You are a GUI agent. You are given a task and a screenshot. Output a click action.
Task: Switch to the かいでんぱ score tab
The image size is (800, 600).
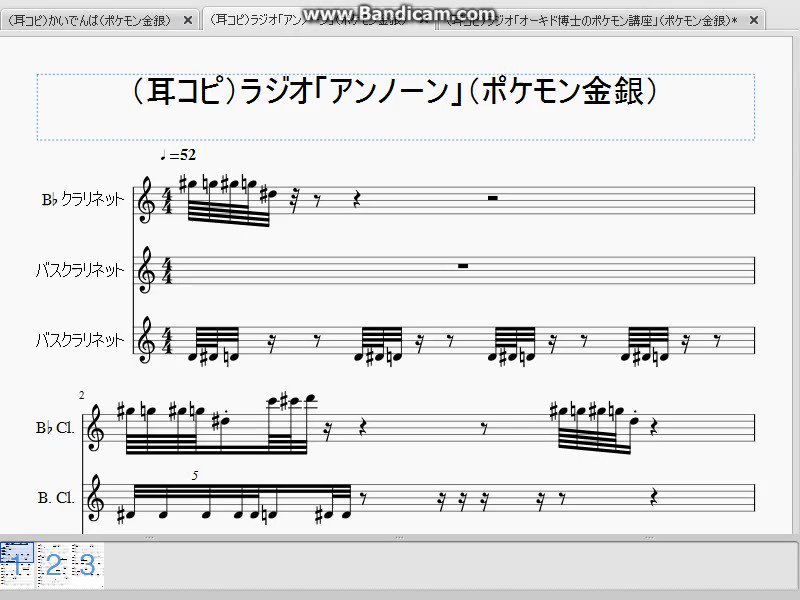(x=90, y=20)
